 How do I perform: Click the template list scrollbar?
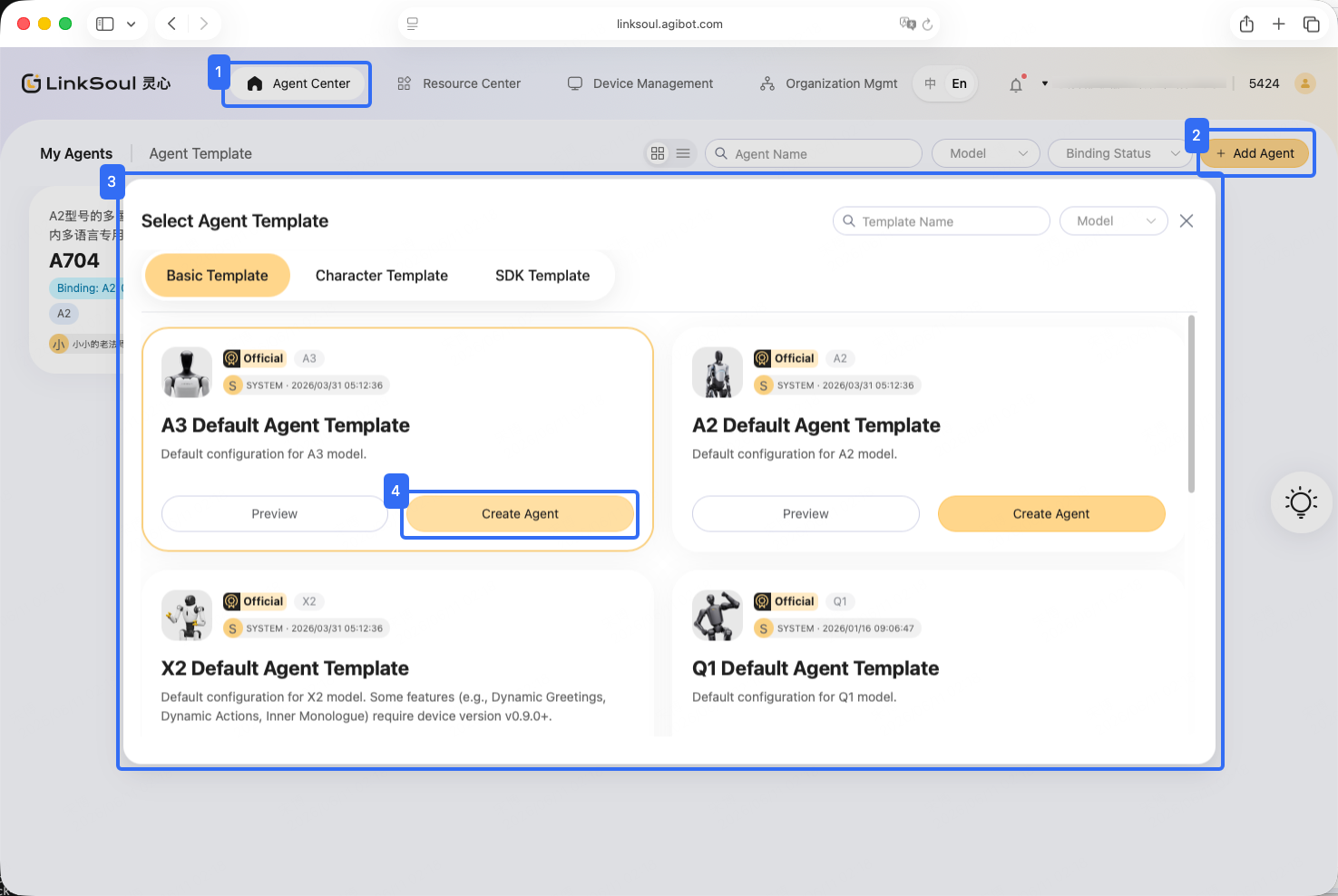[x=1191, y=404]
